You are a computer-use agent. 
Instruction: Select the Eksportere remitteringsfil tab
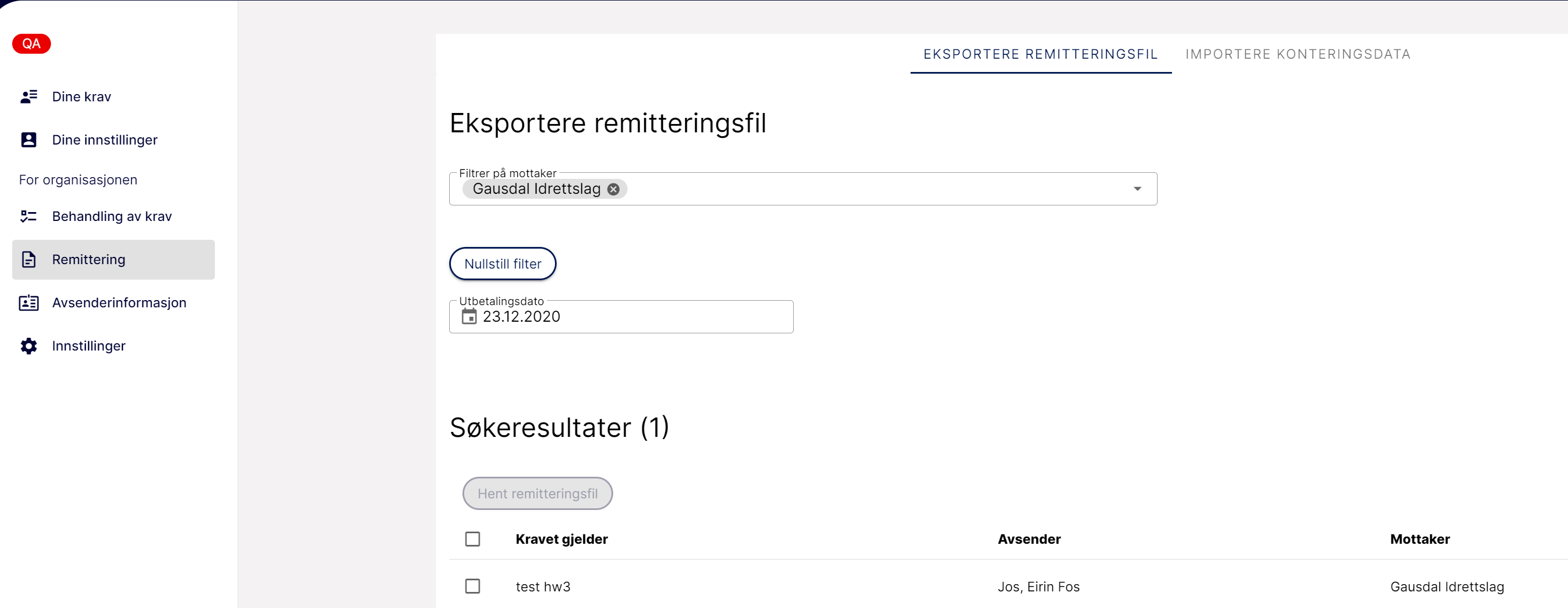[x=1040, y=54]
